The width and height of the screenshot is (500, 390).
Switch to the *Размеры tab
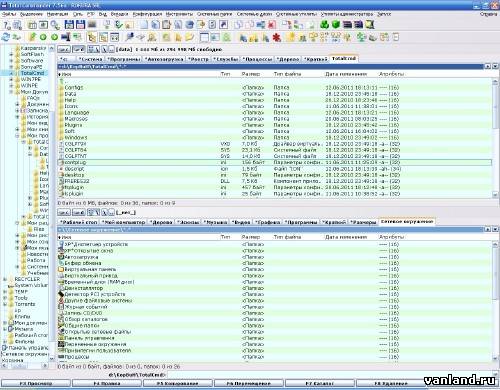tap(364, 222)
